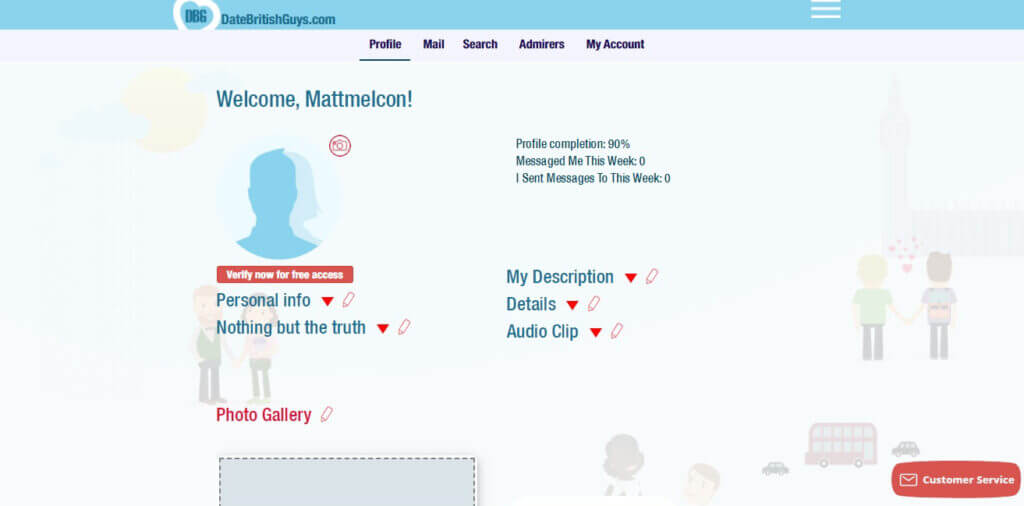This screenshot has width=1024, height=506.
Task: Click the camera icon to upload profile photo
Action: [x=340, y=146]
